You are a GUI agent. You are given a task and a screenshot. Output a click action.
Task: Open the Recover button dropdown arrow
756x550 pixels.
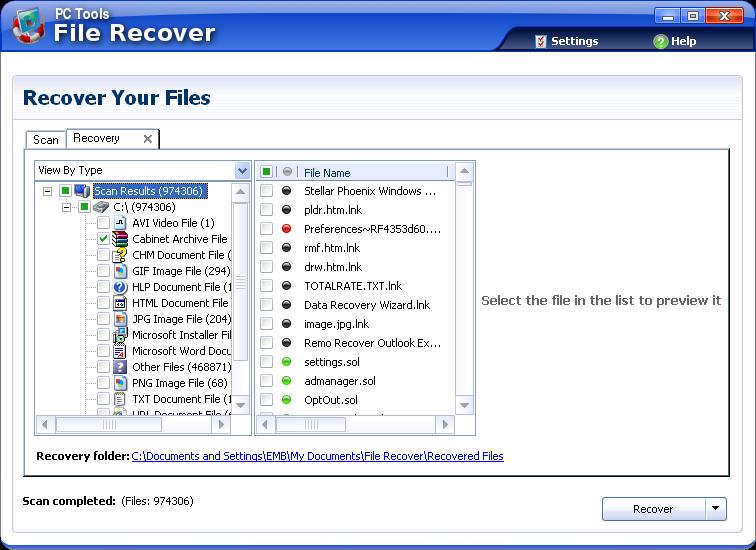pos(716,509)
